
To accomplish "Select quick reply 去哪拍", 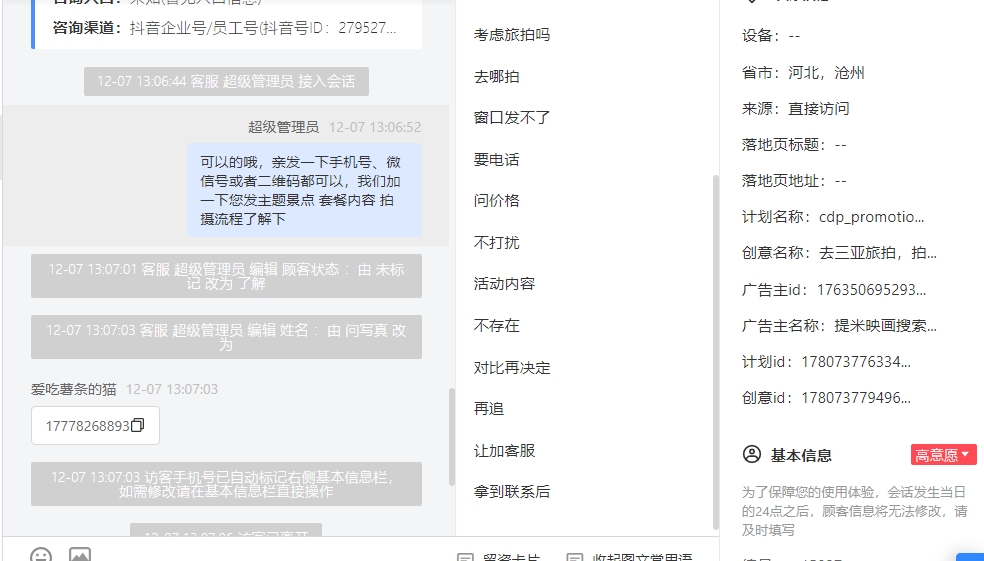I will pos(496,77).
